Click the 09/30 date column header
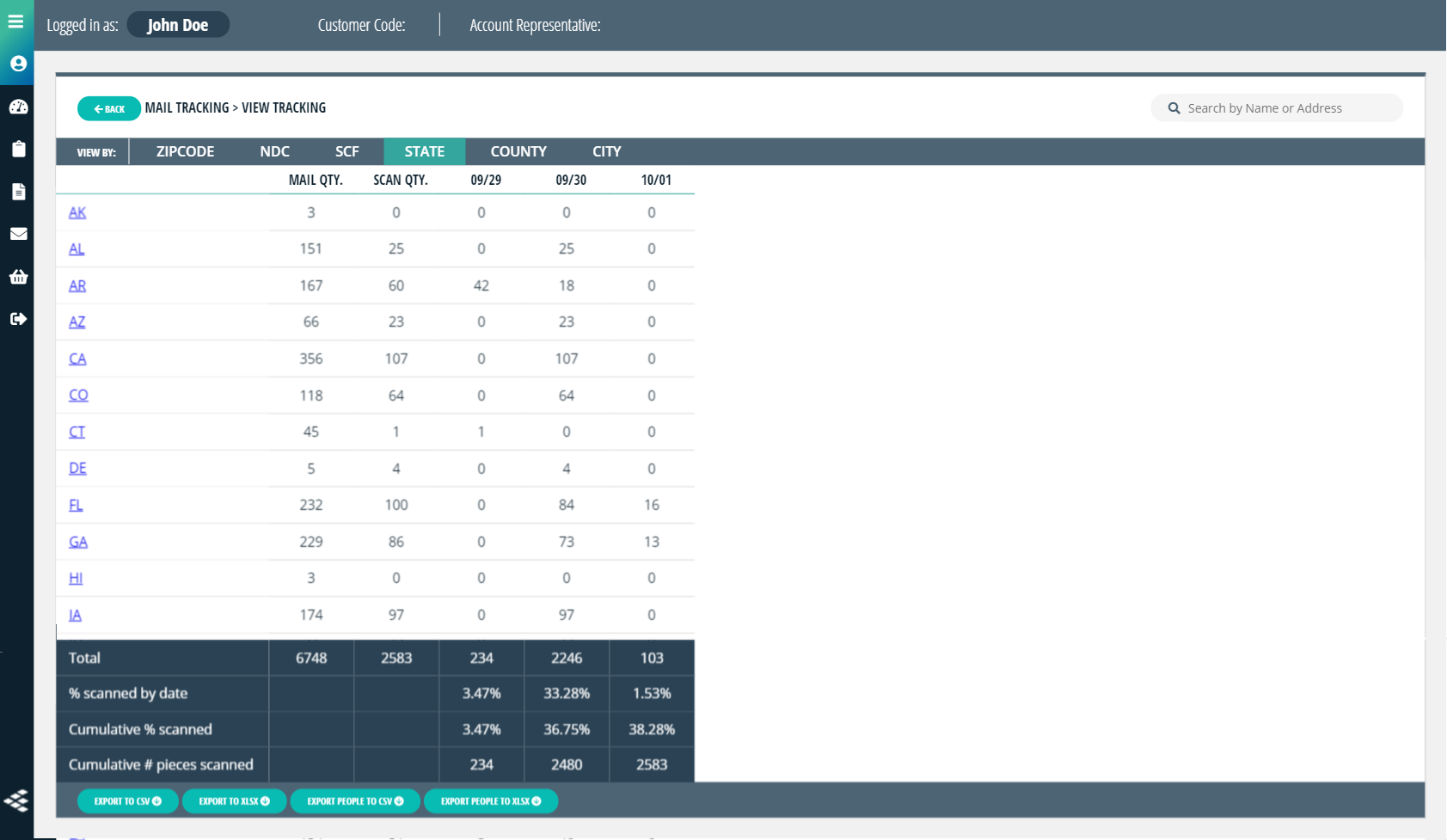Screen dimensions: 1447x840 tap(571, 180)
